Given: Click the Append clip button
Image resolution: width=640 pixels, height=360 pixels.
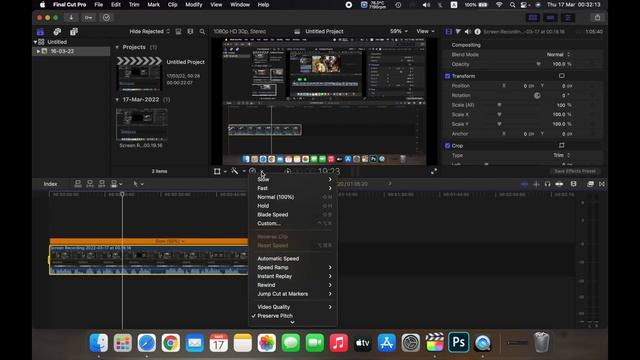Looking at the screenshot, I should pyautogui.click(x=102, y=184).
